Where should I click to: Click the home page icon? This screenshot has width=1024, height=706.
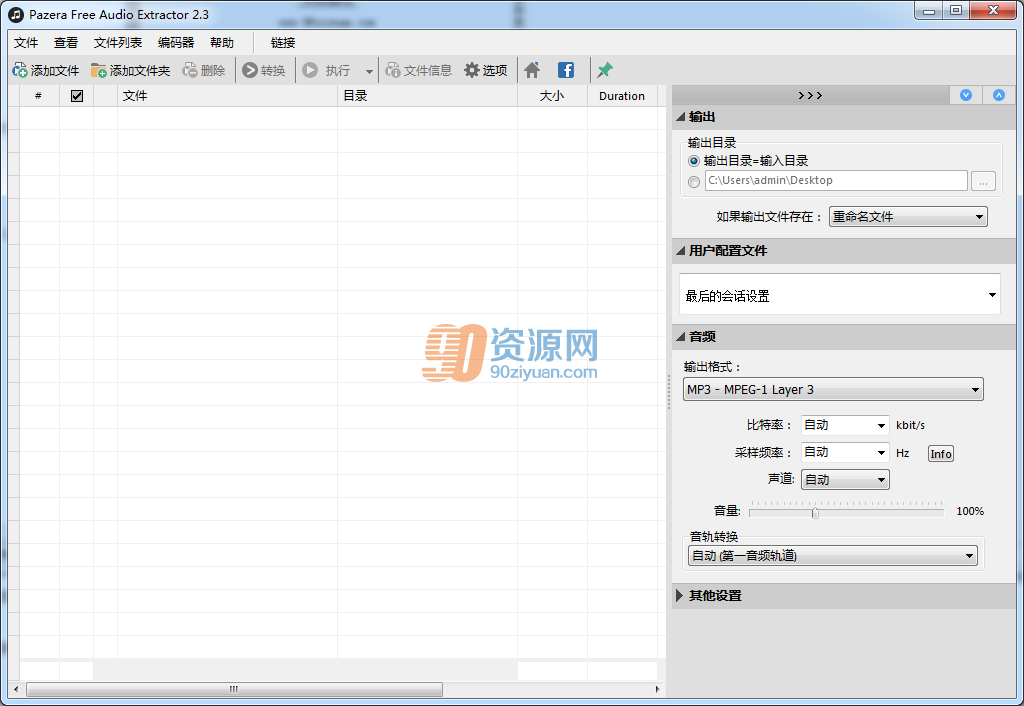click(x=532, y=70)
